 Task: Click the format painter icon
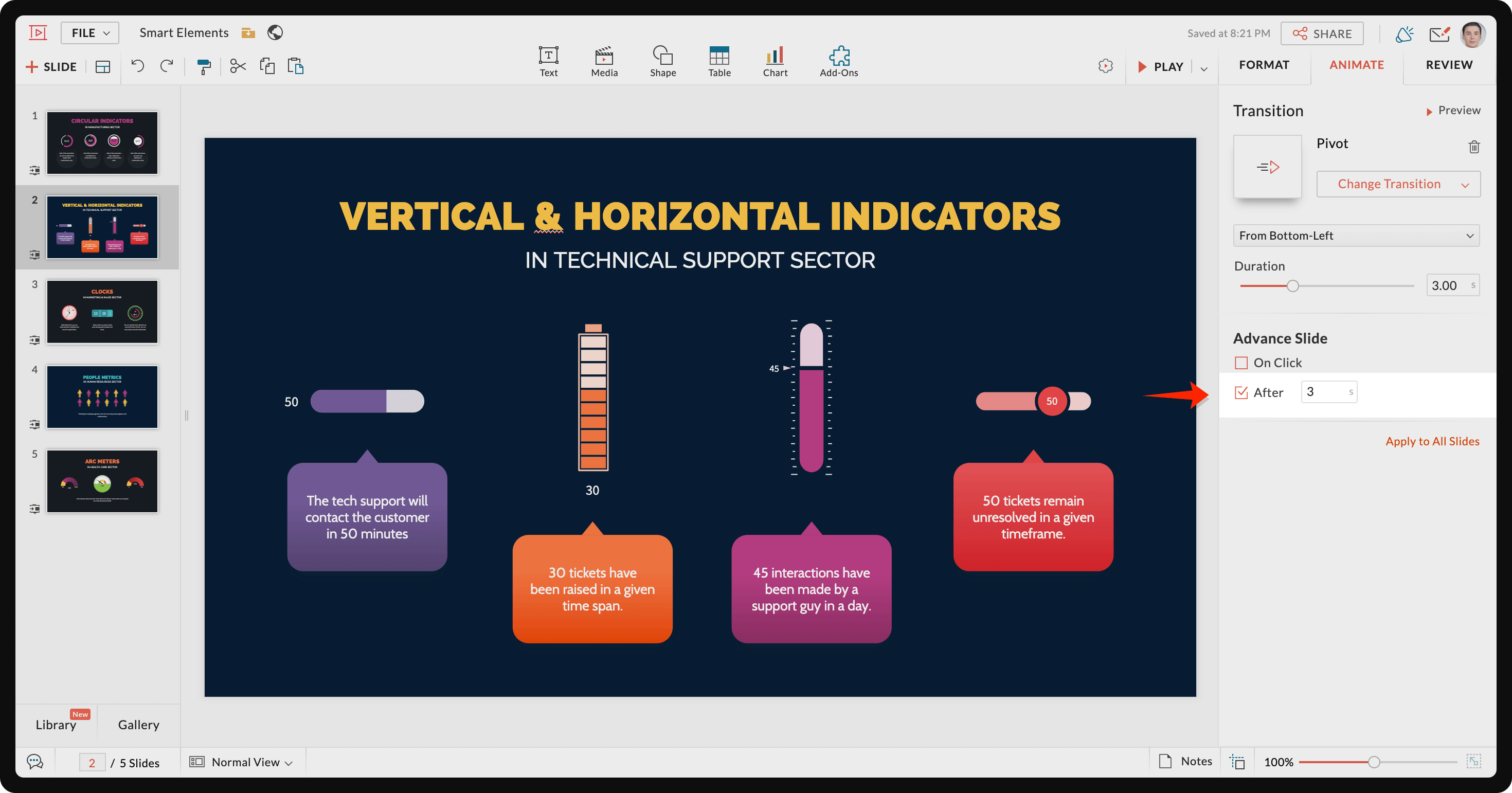point(204,66)
